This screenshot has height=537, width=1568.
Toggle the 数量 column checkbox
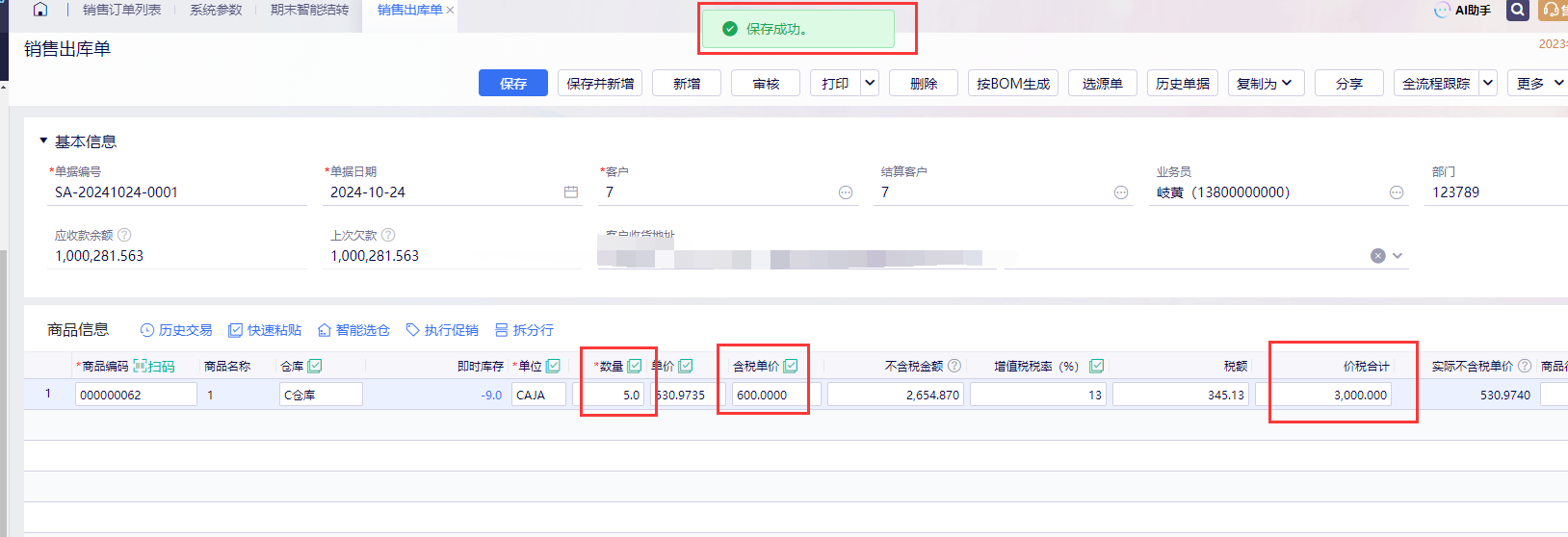coord(635,366)
